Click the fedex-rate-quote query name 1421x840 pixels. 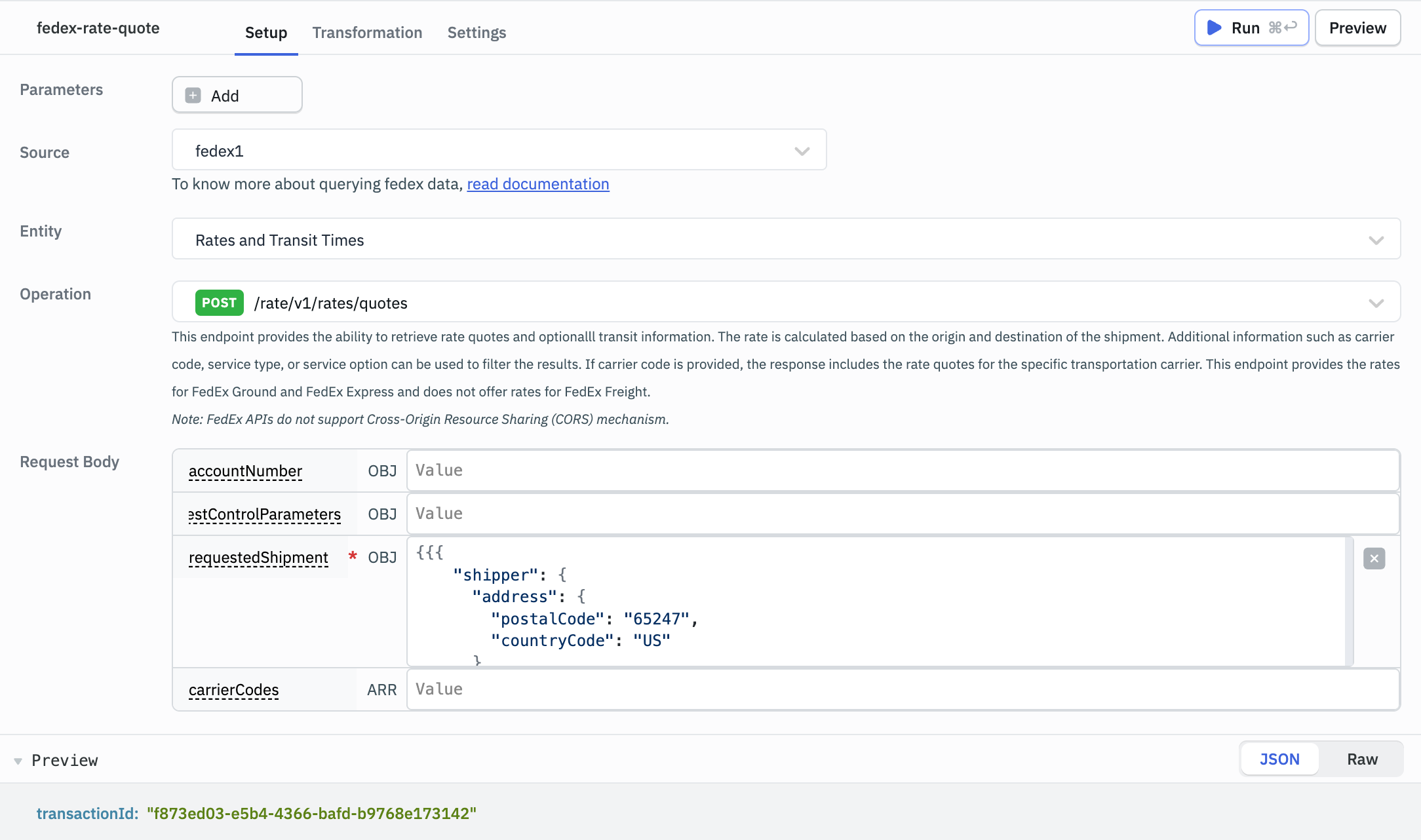[98, 28]
